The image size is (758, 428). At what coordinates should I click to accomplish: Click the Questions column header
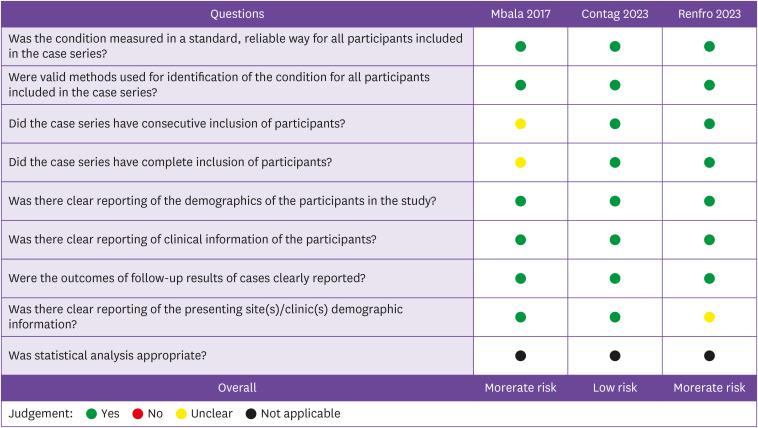tap(237, 14)
